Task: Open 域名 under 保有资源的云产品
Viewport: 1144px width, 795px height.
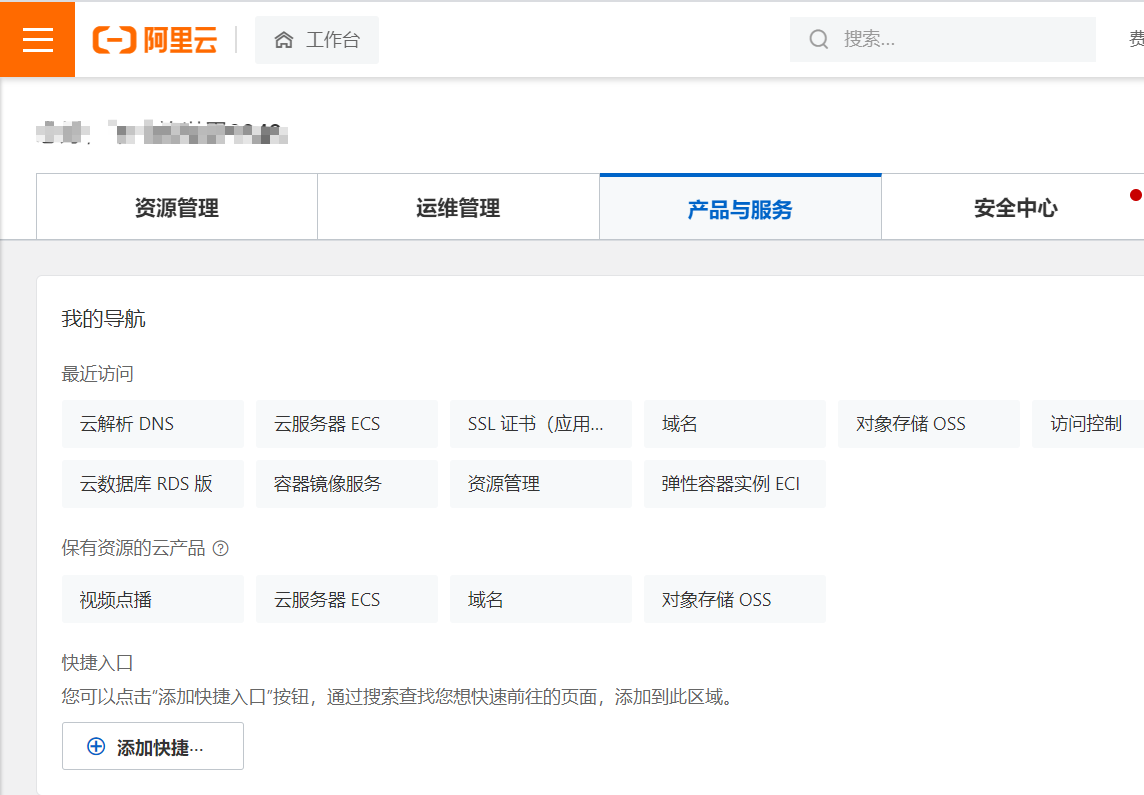Action: tap(541, 599)
